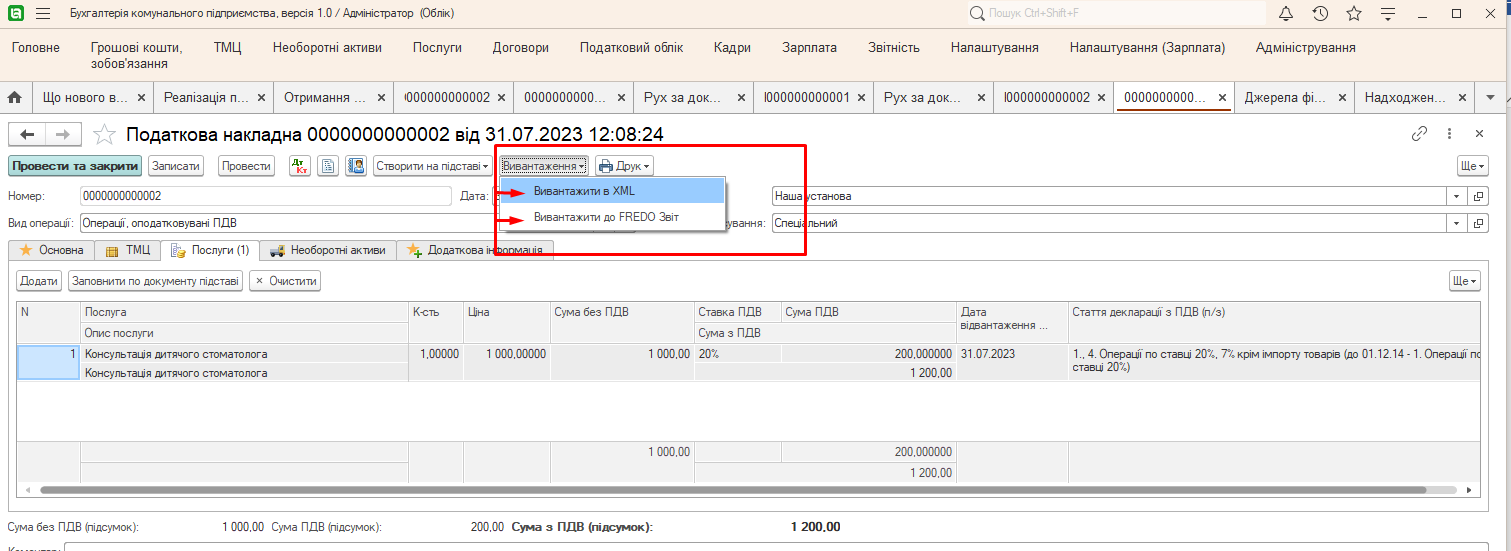Click the home tab icon
The image size is (1511, 551).
(x=15, y=98)
